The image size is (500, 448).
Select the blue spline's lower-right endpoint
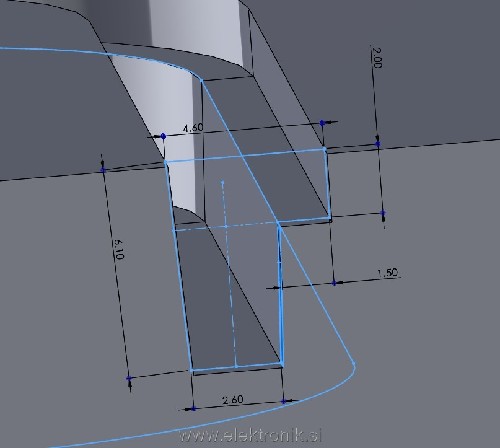pyautogui.click(x=354, y=363)
